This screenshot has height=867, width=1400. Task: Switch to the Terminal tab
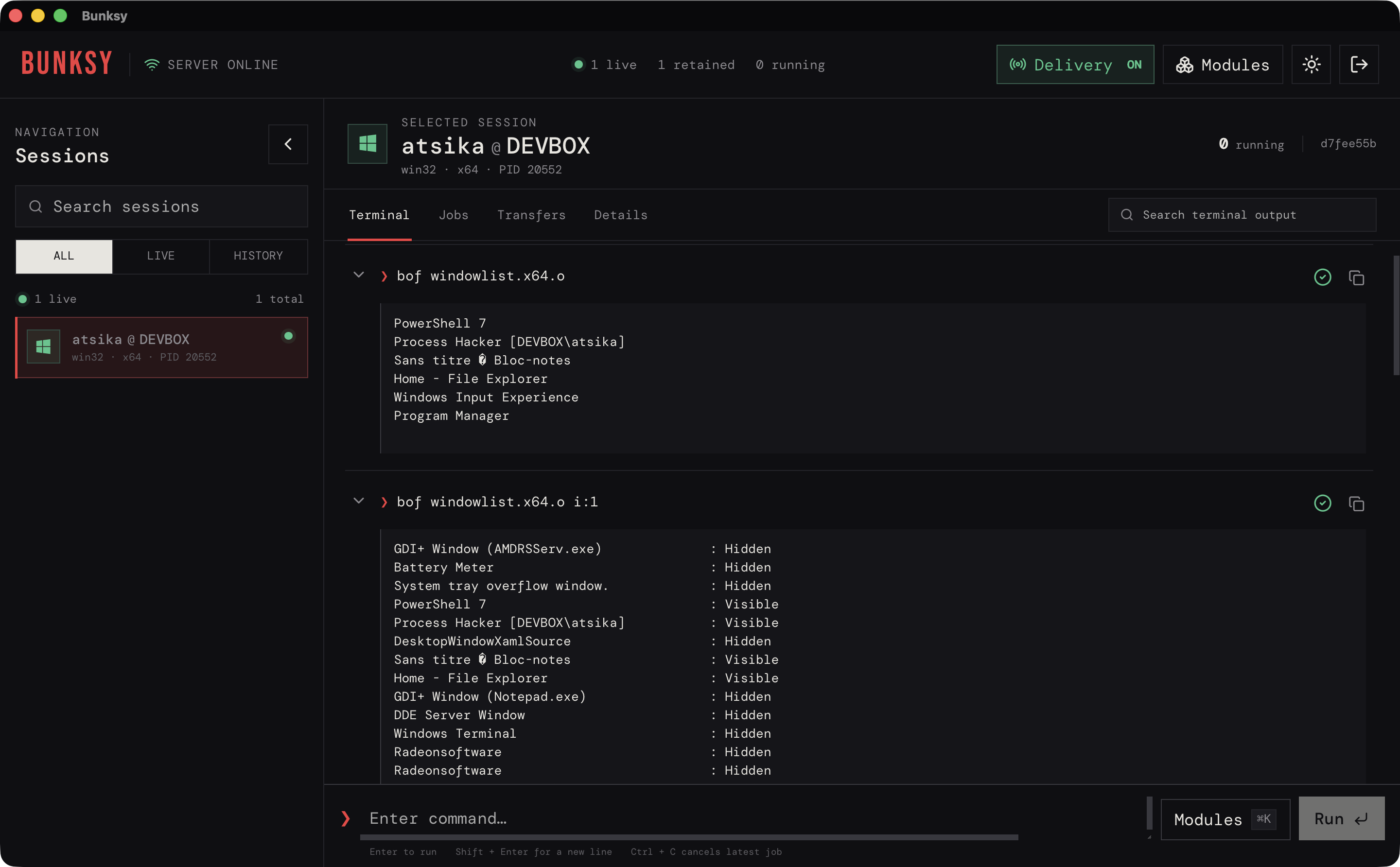tap(379, 215)
